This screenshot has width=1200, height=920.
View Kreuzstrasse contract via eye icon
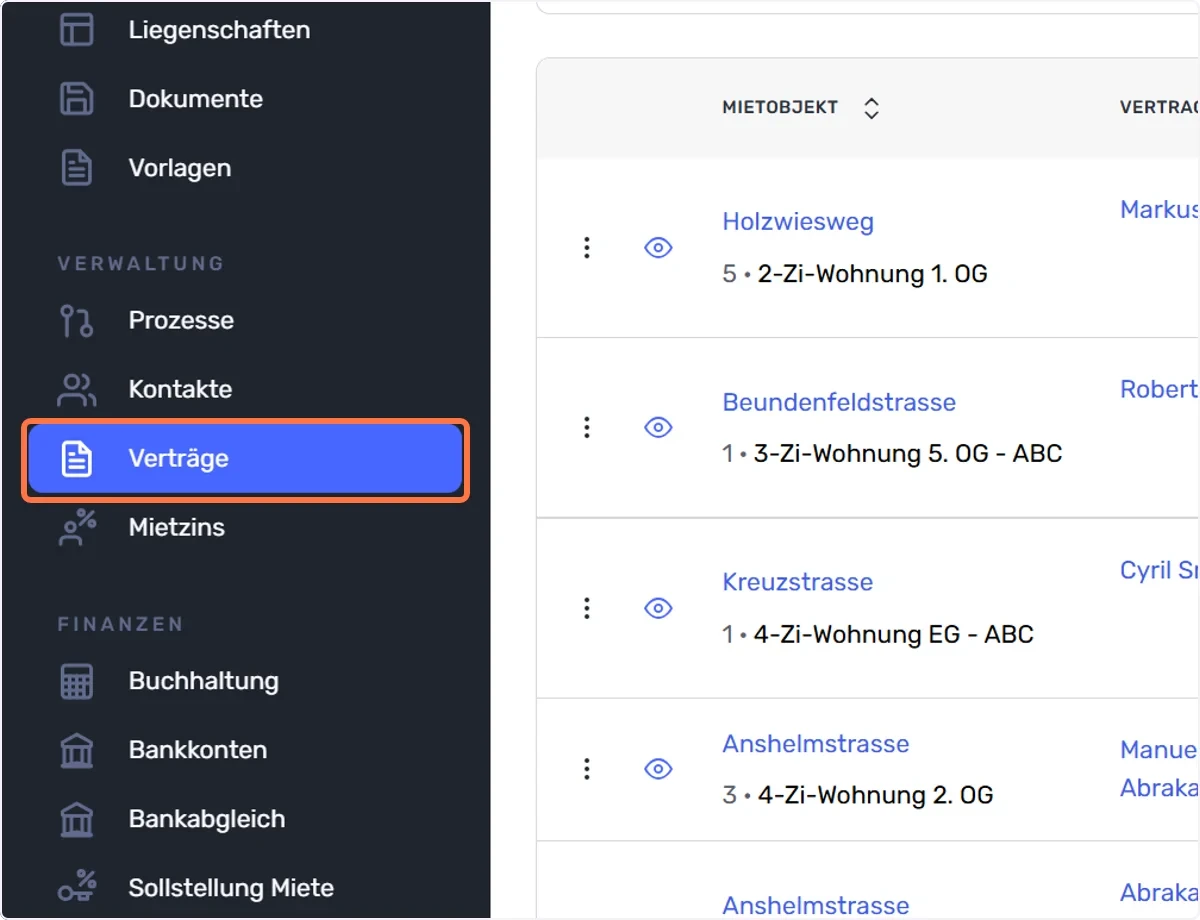tap(658, 608)
